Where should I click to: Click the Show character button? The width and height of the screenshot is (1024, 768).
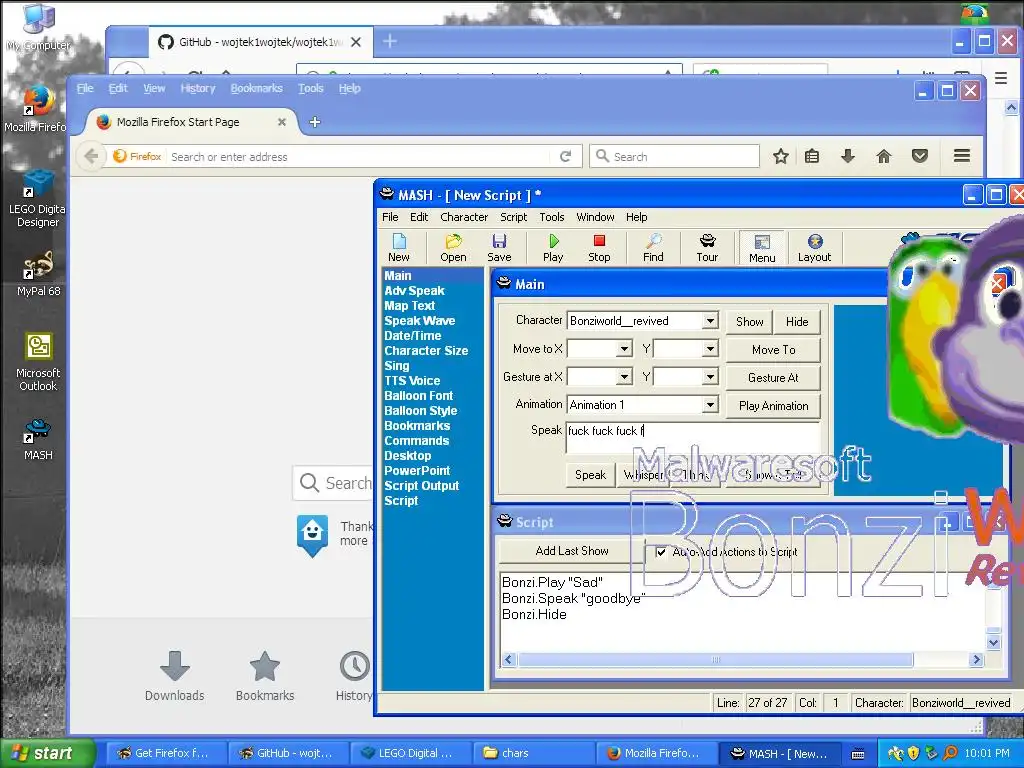(749, 321)
